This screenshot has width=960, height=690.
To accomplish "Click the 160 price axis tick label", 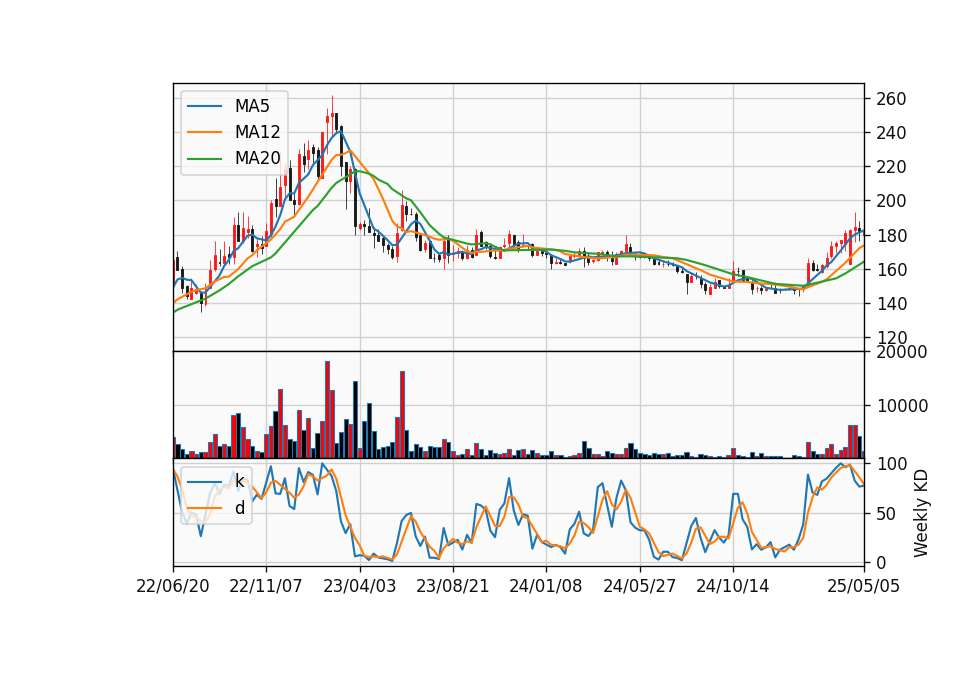I will click(891, 269).
